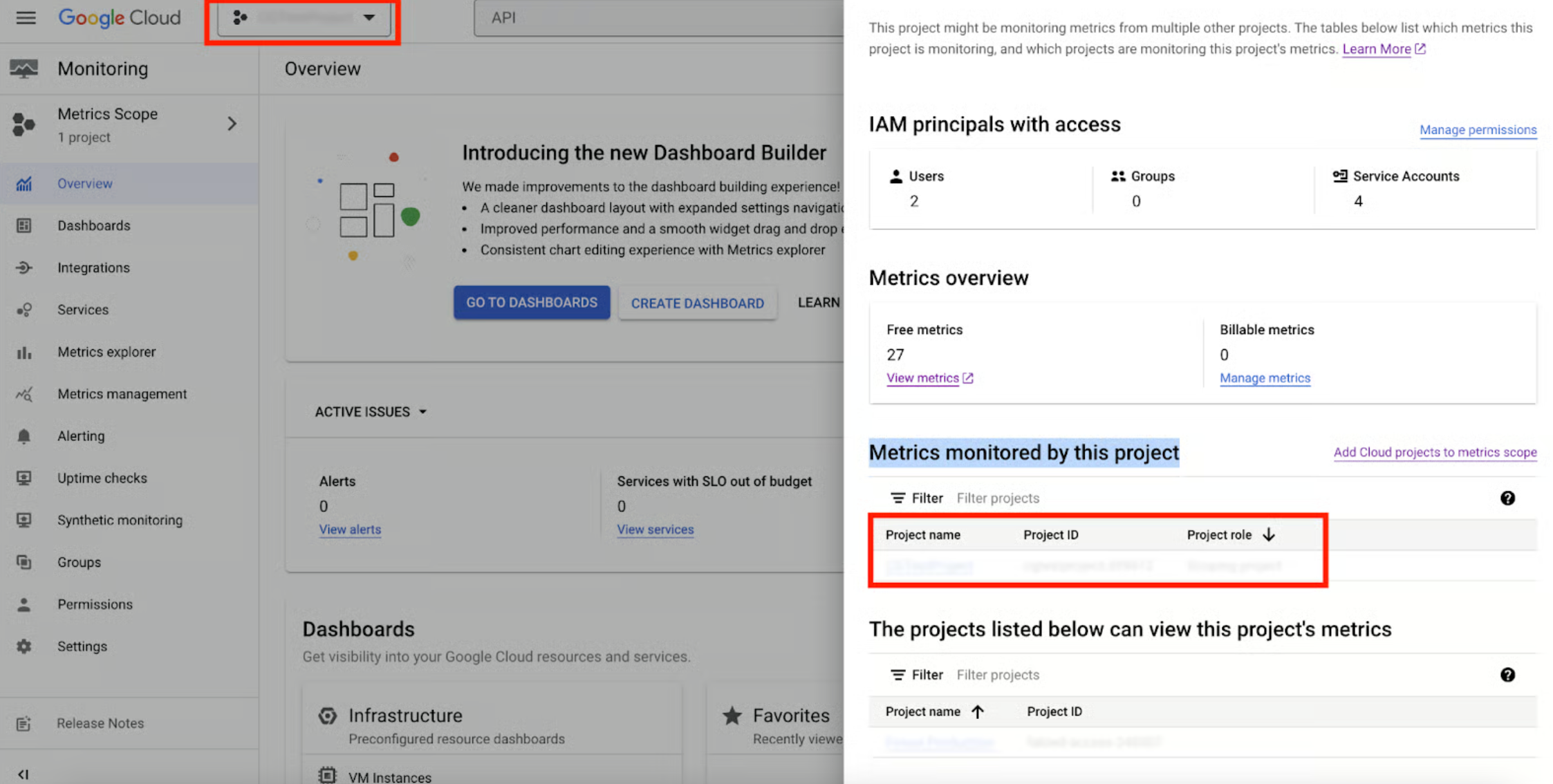Open Settings via the gear icon

24,646
